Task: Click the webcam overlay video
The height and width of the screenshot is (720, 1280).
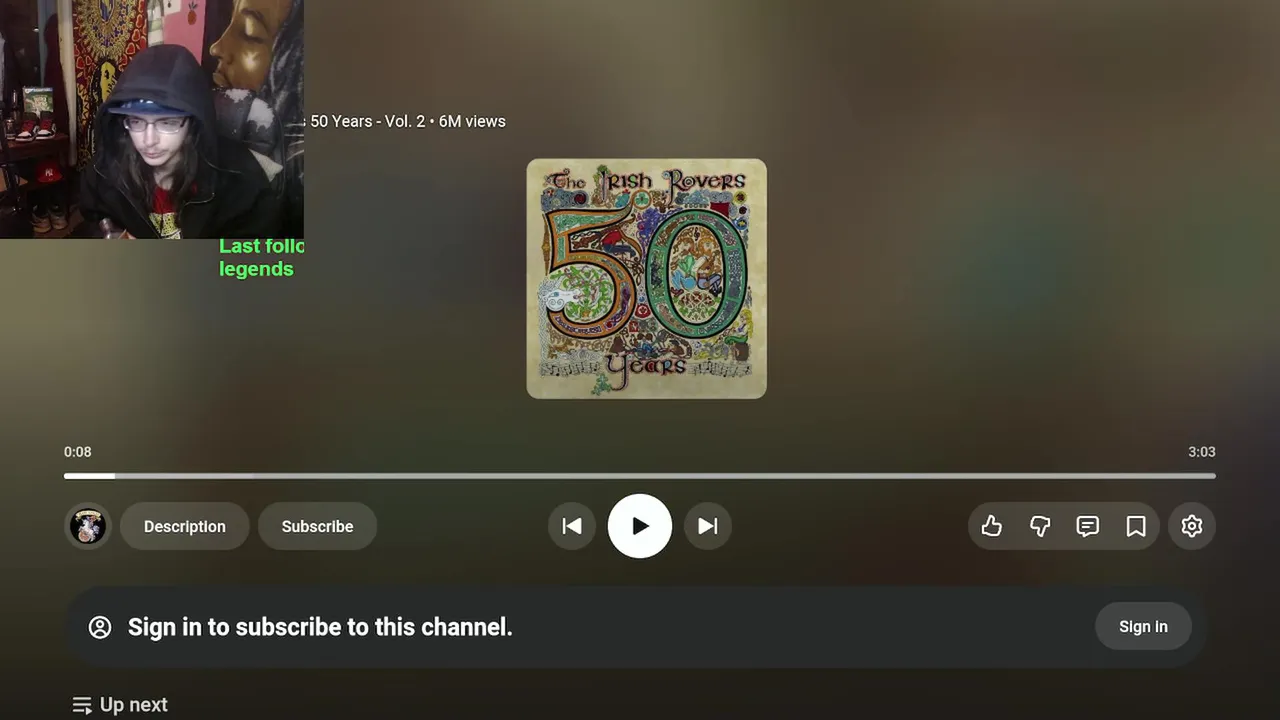Action: coord(152,119)
